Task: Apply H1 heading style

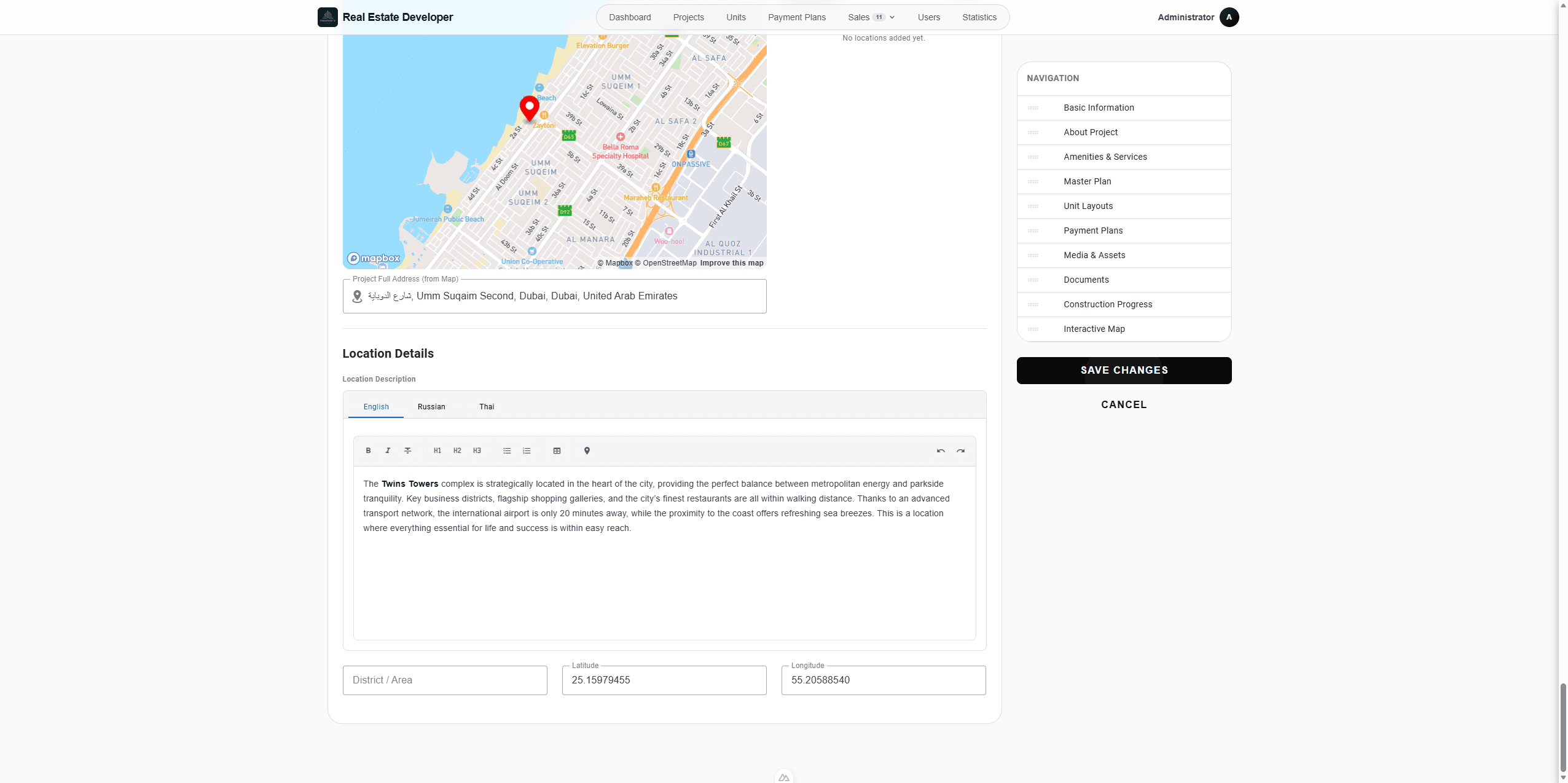Action: point(437,451)
